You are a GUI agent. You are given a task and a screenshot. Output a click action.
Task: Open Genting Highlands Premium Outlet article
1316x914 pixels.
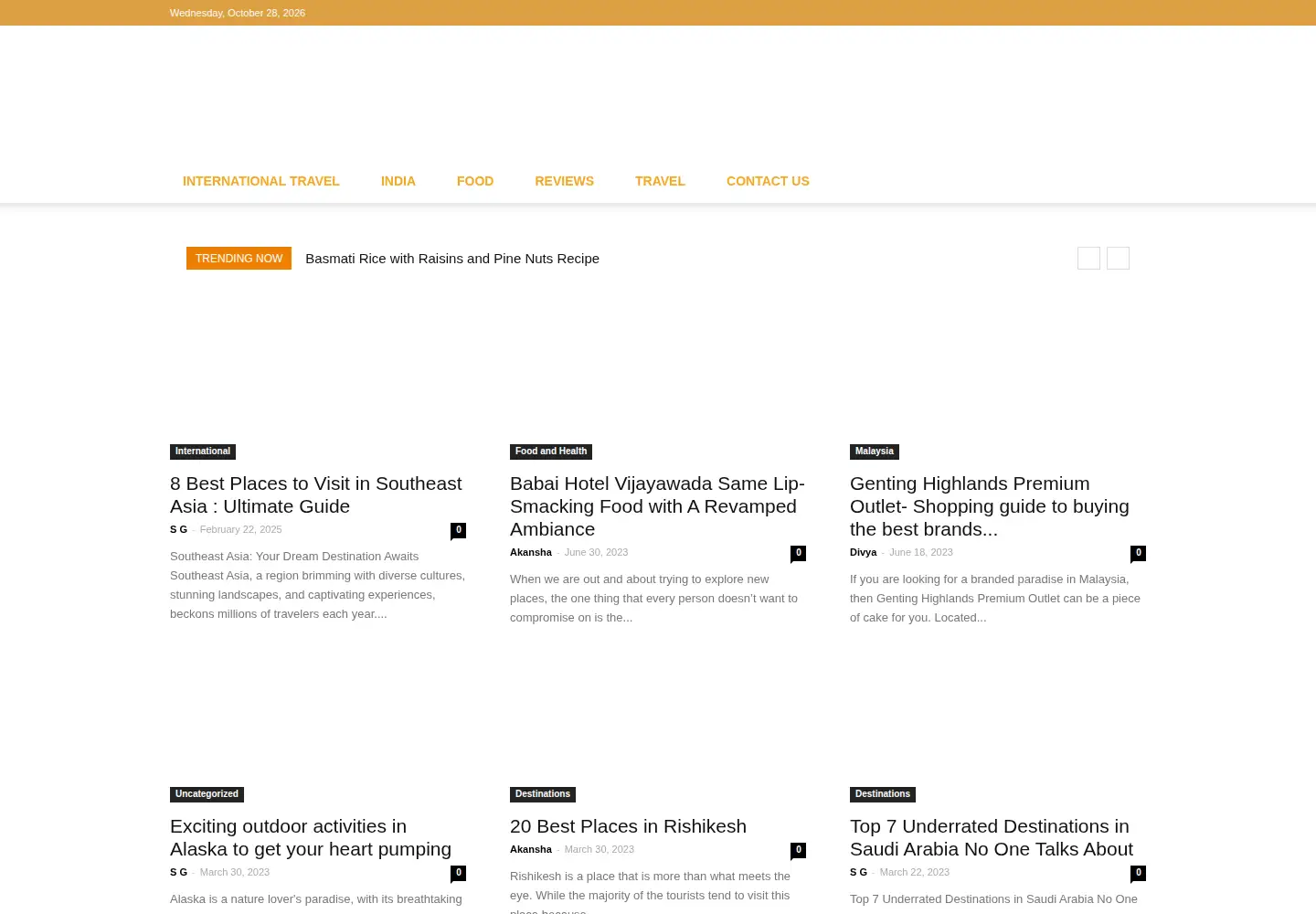[x=990, y=506]
